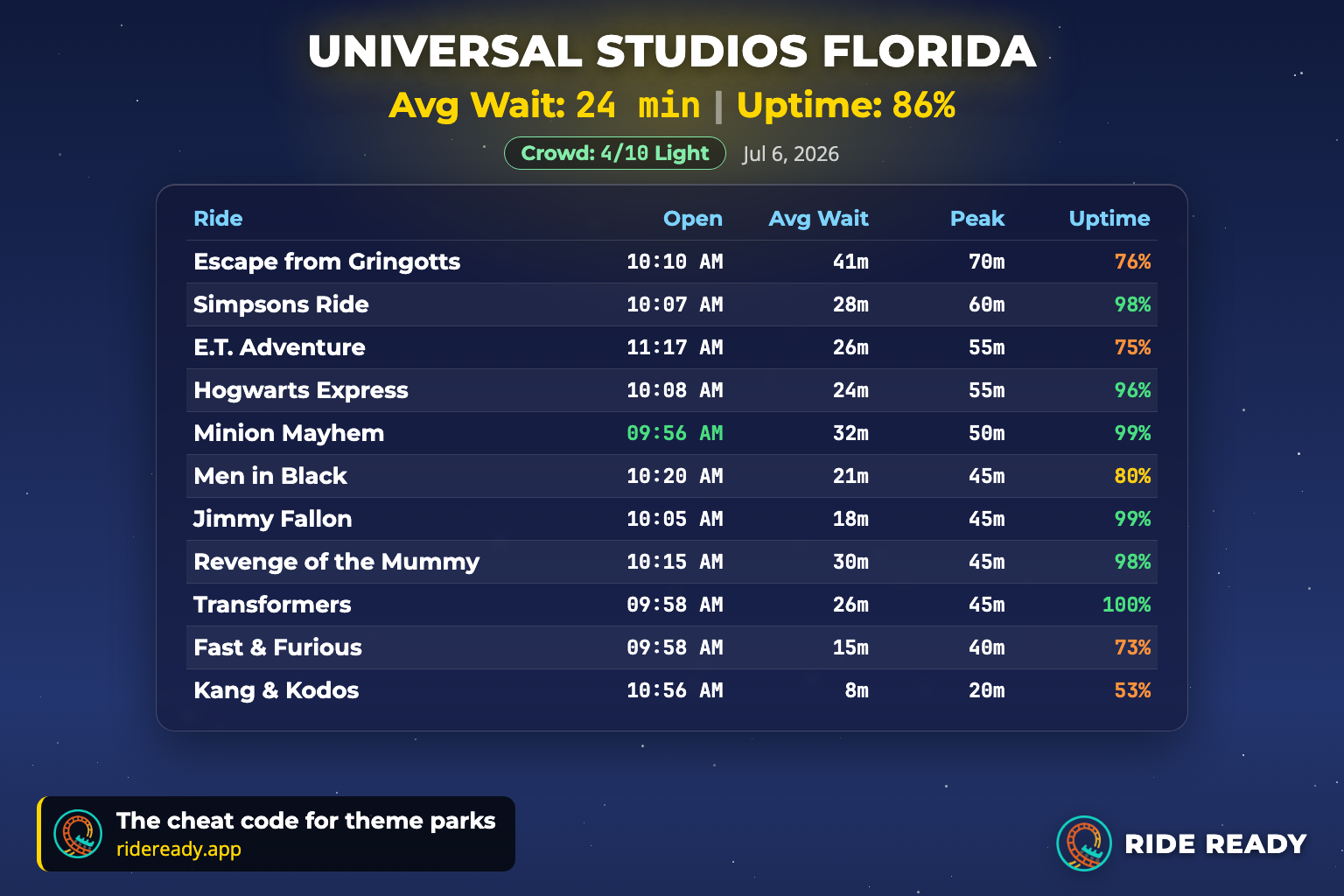
Task: Click the "41m" average wait for Gringotts
Action: [850, 262]
